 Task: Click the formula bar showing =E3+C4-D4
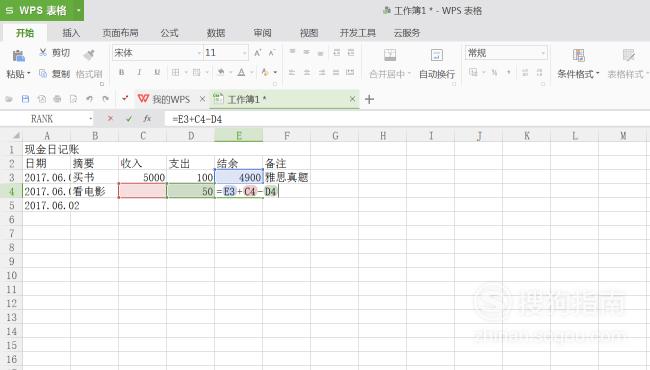coord(406,119)
